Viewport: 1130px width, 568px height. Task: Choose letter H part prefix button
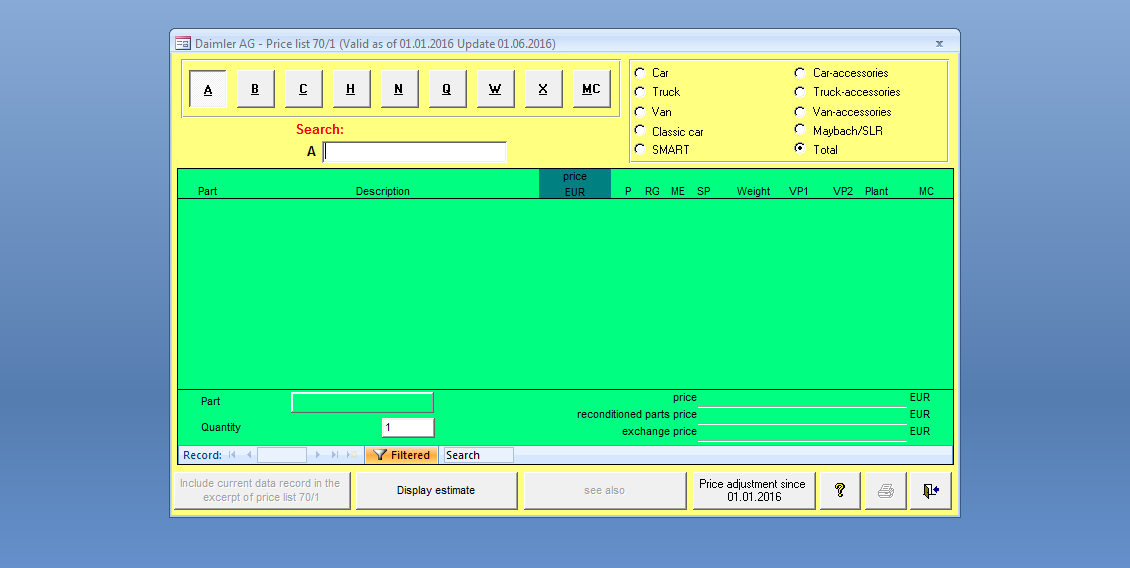point(351,89)
